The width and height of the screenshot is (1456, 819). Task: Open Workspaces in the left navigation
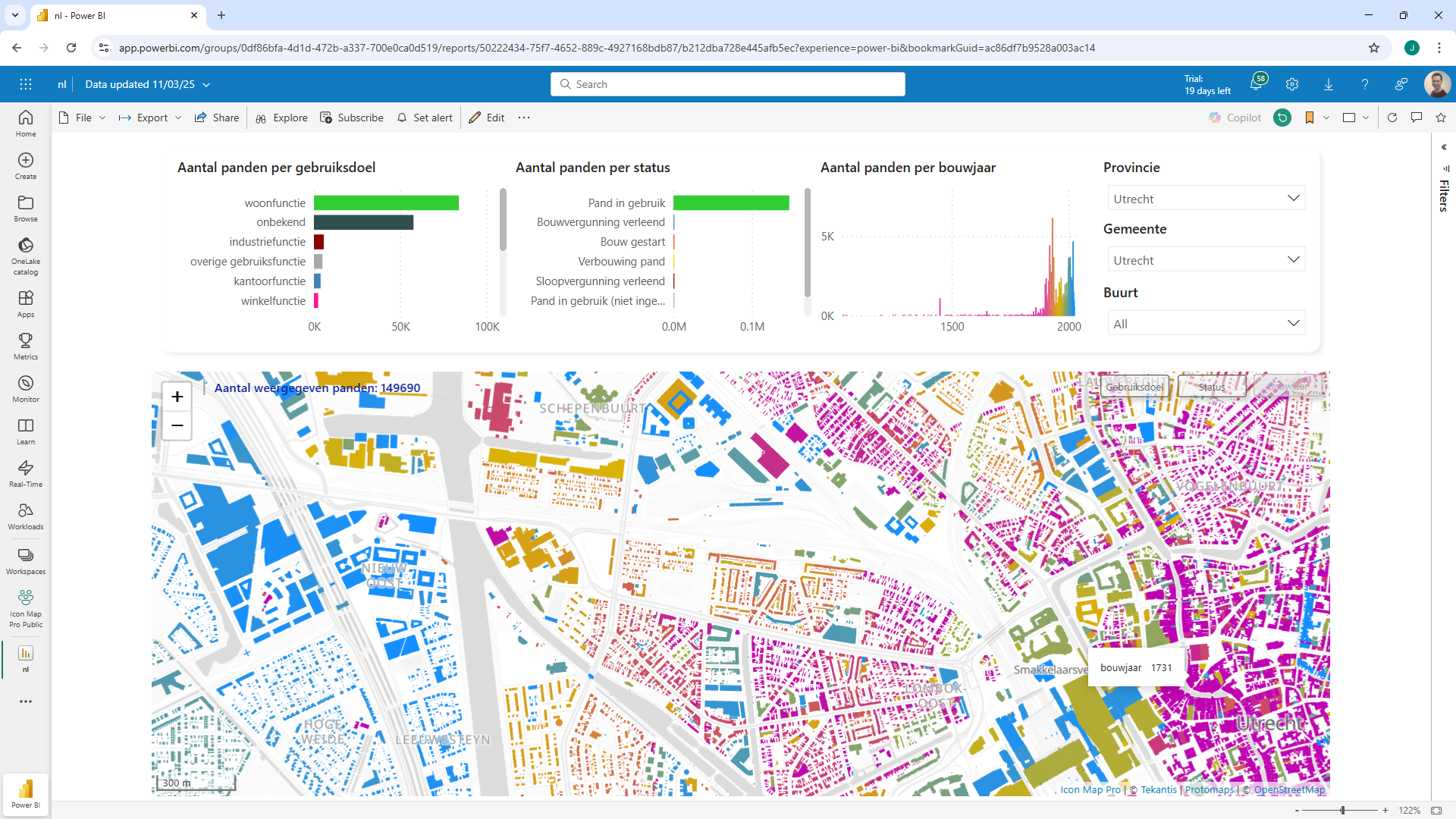click(x=26, y=561)
